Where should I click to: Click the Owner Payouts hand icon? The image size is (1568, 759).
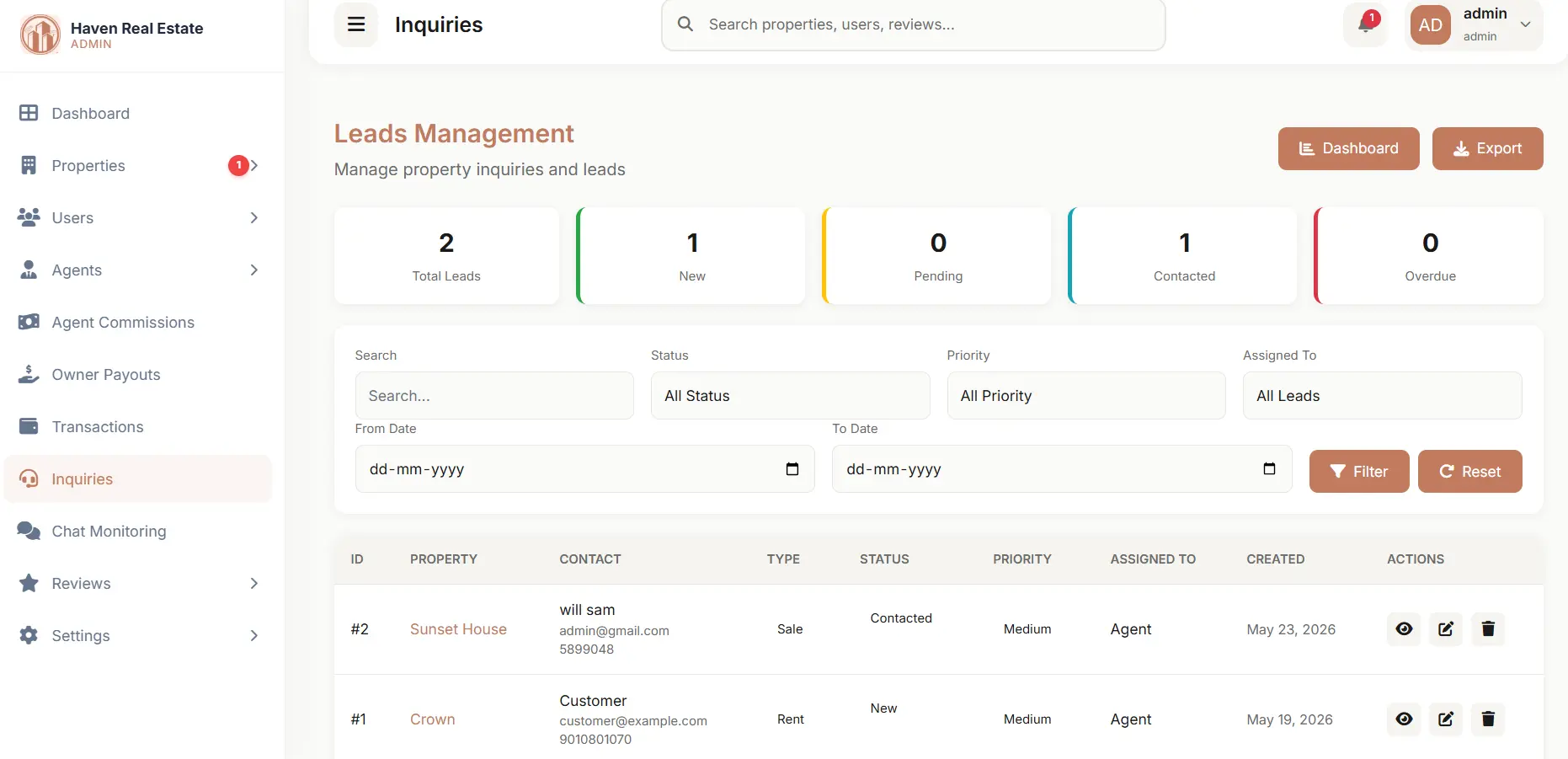[x=29, y=374]
